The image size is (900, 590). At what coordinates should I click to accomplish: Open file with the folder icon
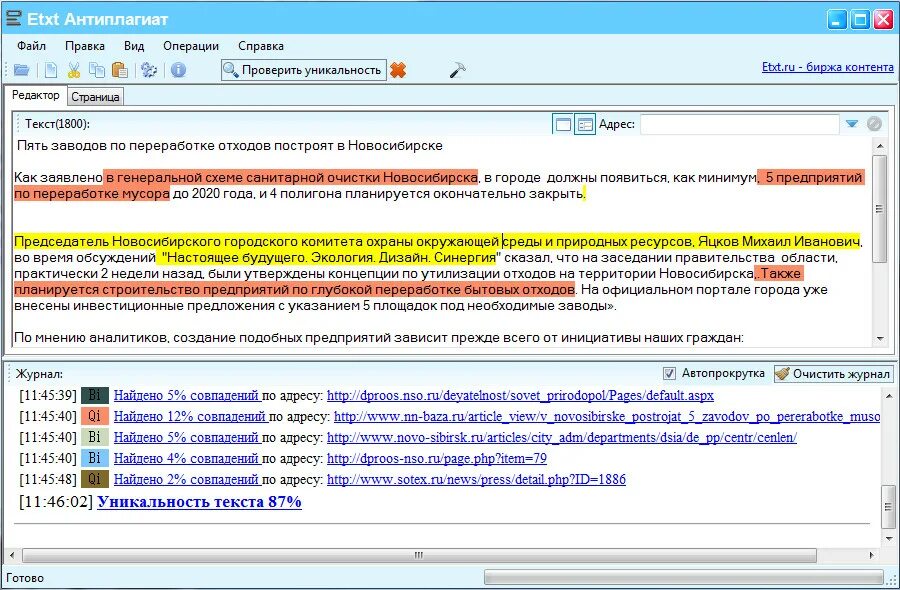click(x=21, y=70)
